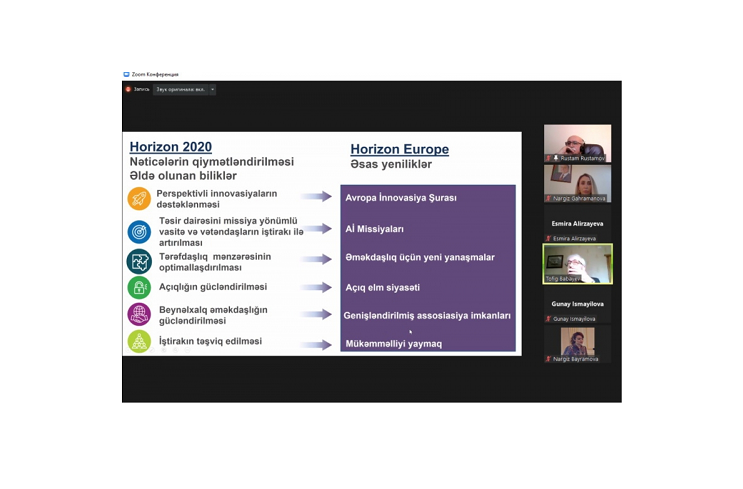Screen dimensions: 743x489
Task: Open the original sound dropdown arrow
Action: (212, 89)
